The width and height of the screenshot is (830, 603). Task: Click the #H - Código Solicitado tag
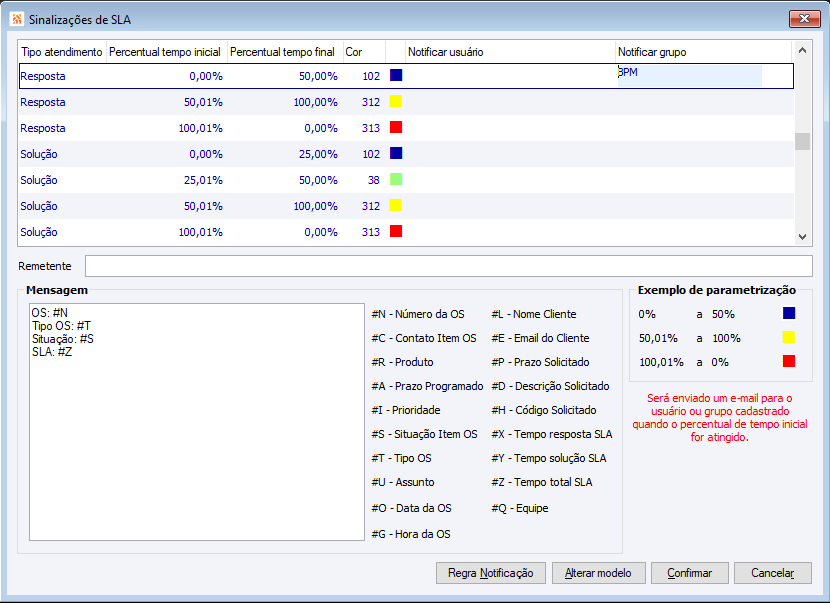(x=544, y=410)
